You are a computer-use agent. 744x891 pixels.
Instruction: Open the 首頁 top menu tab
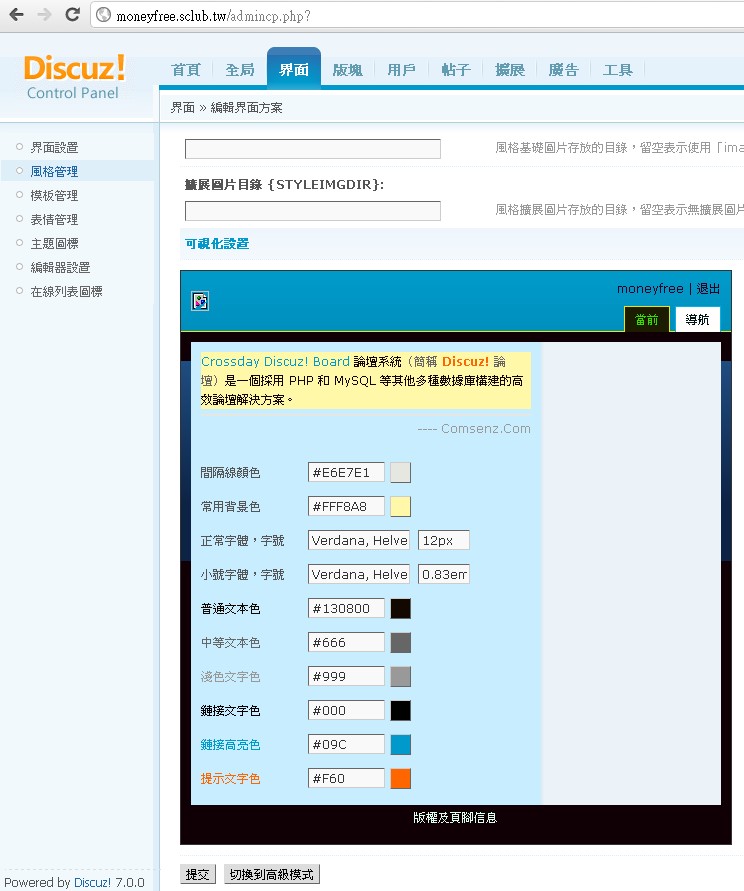186,70
